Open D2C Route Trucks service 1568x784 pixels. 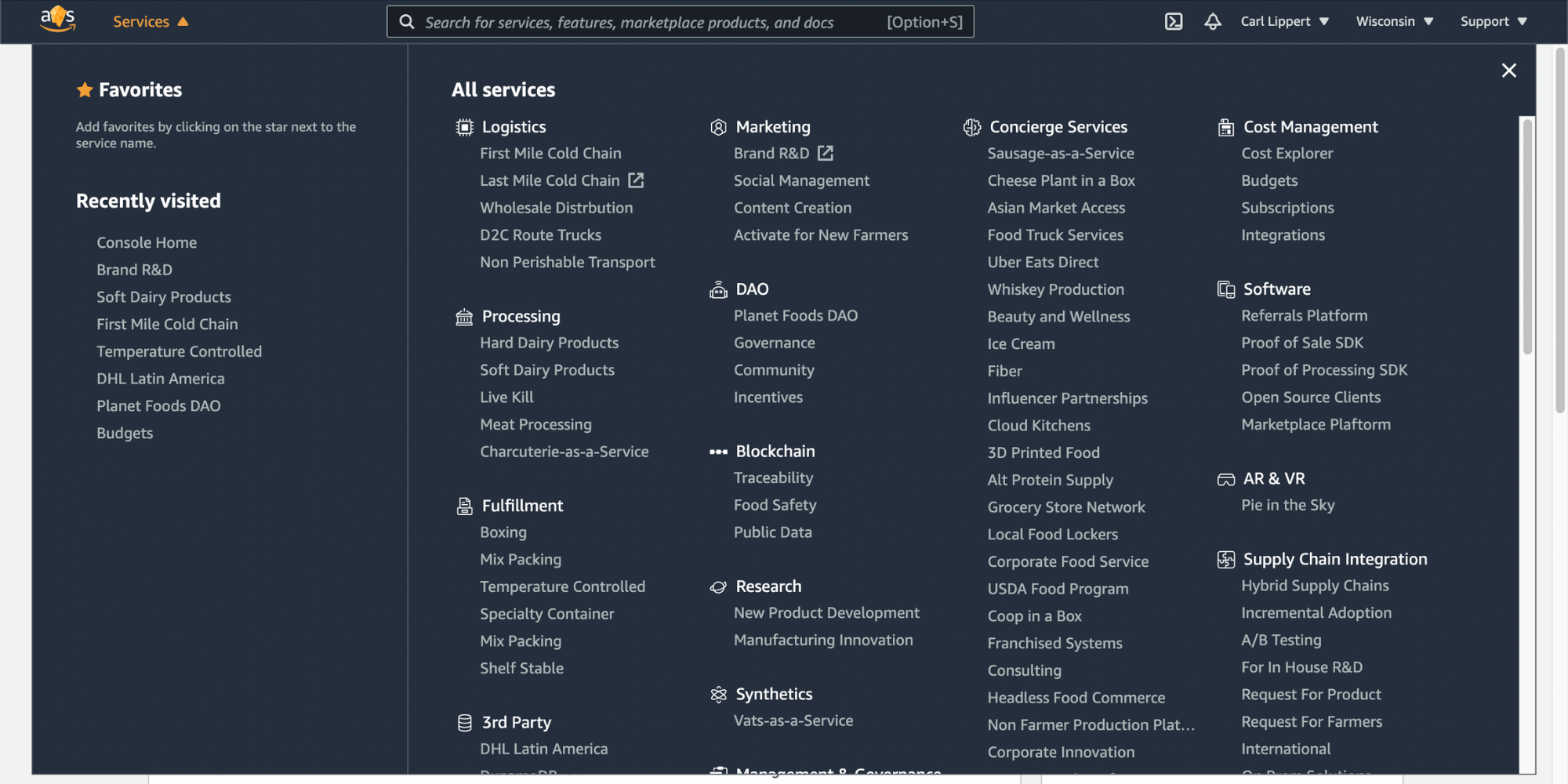coord(541,235)
